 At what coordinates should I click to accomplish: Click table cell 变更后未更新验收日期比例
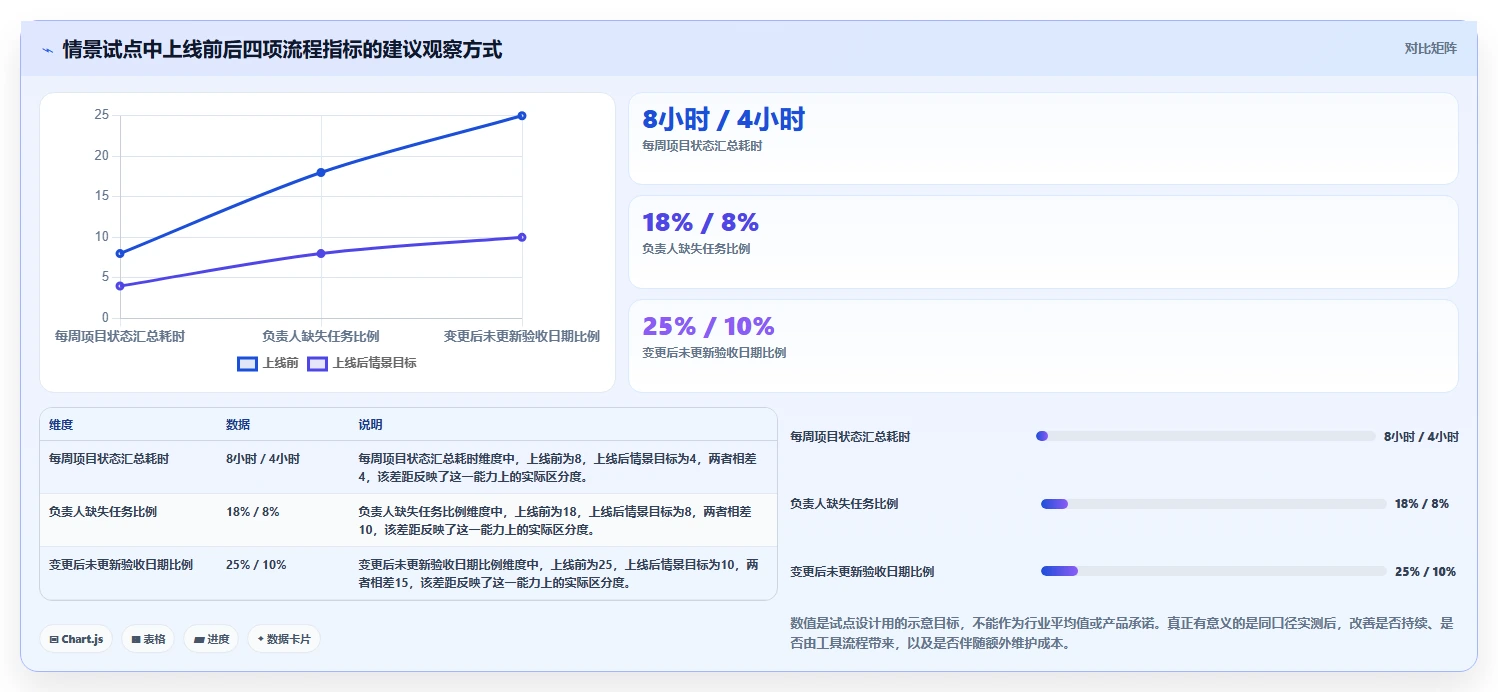[121, 565]
